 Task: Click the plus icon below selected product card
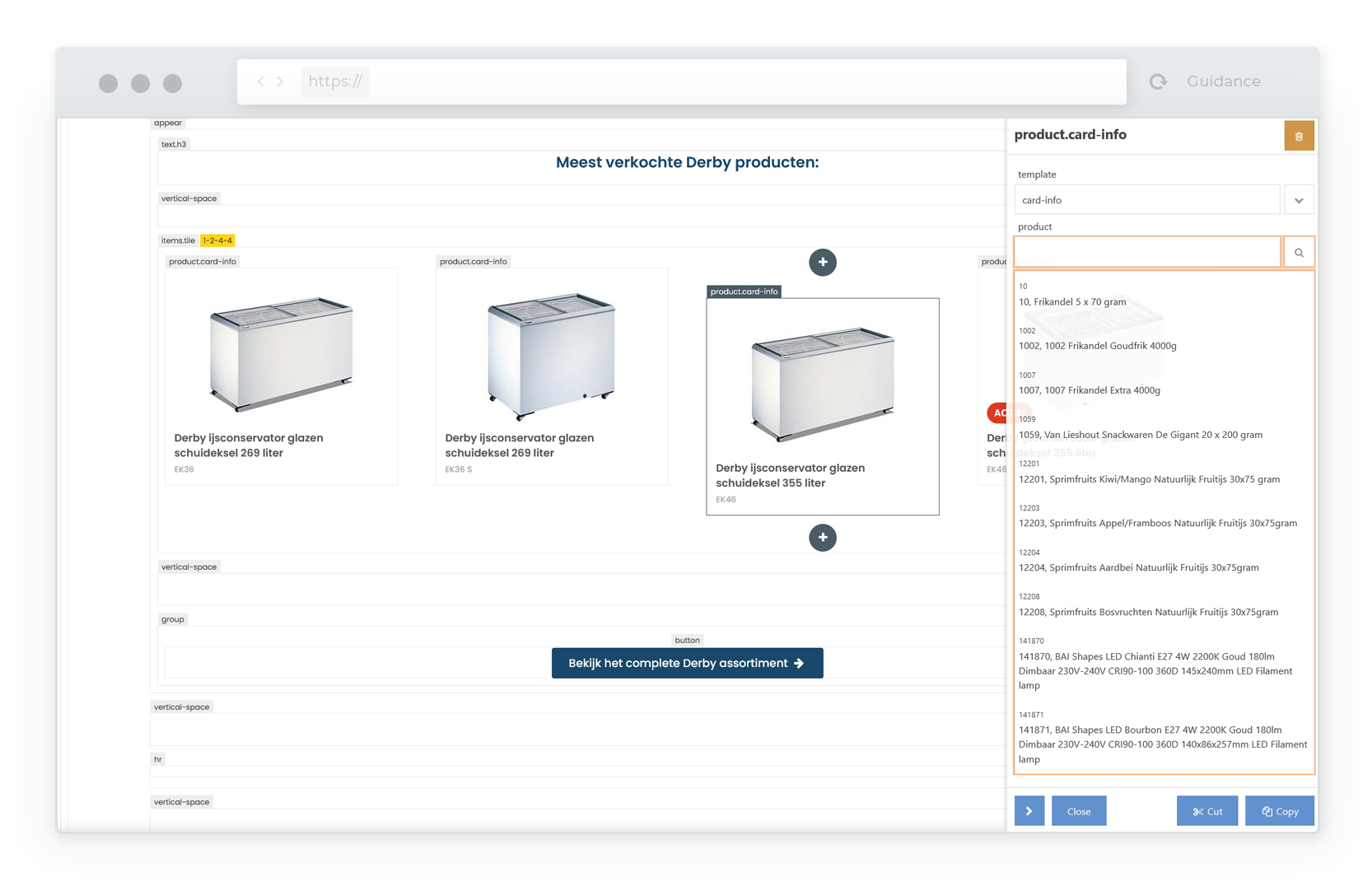point(822,538)
